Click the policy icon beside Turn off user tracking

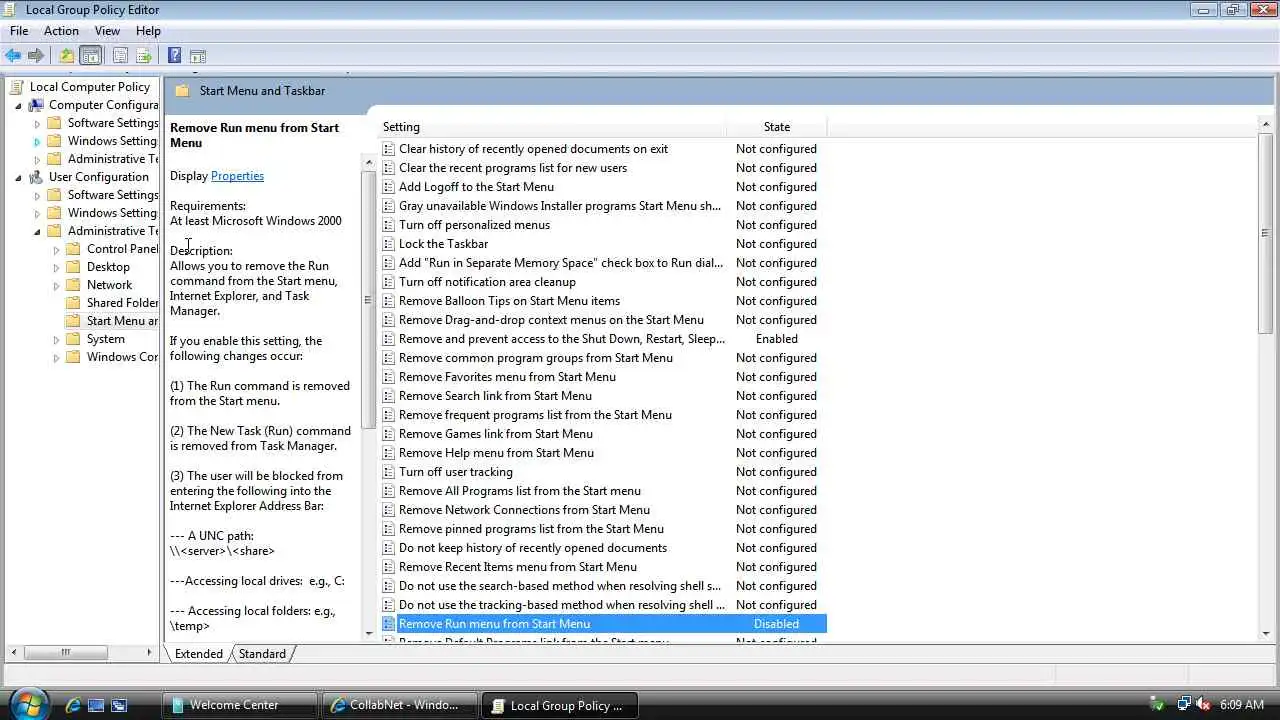pos(389,472)
